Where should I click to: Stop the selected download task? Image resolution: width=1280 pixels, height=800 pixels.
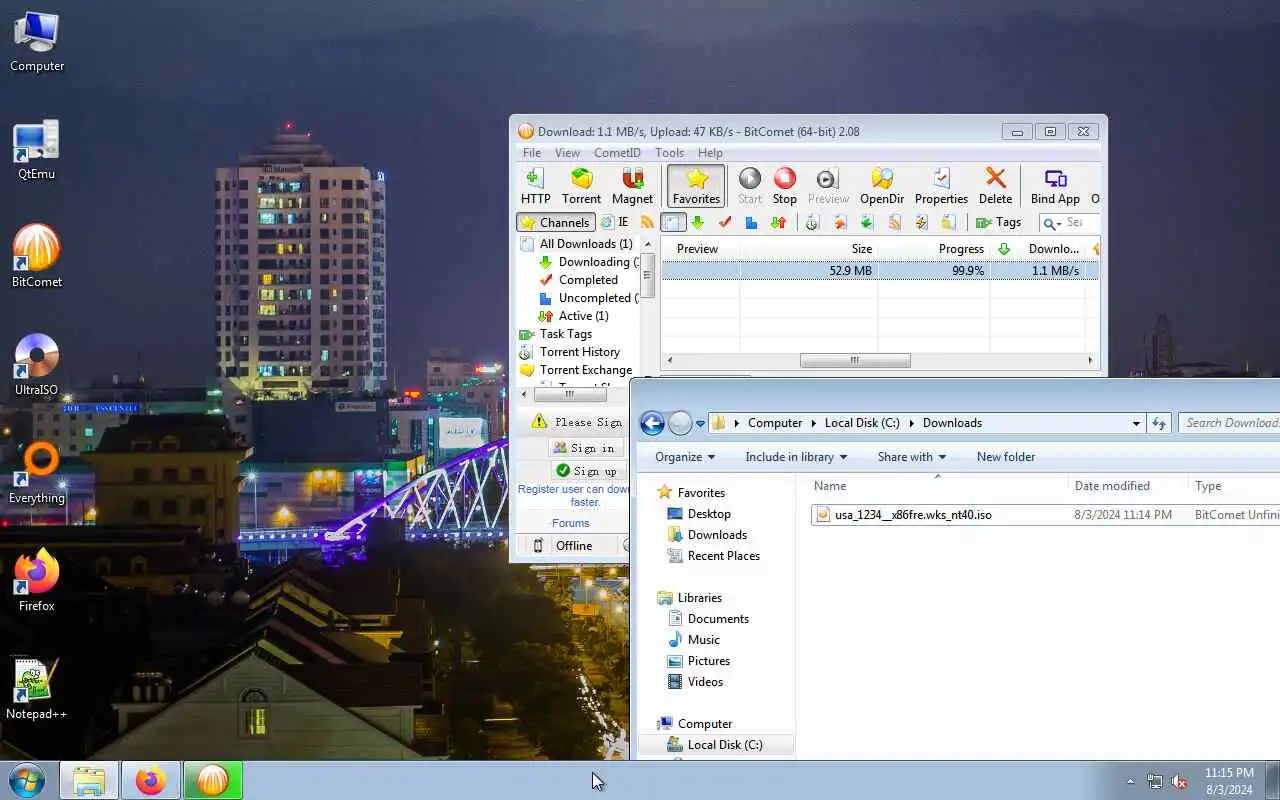click(x=785, y=187)
